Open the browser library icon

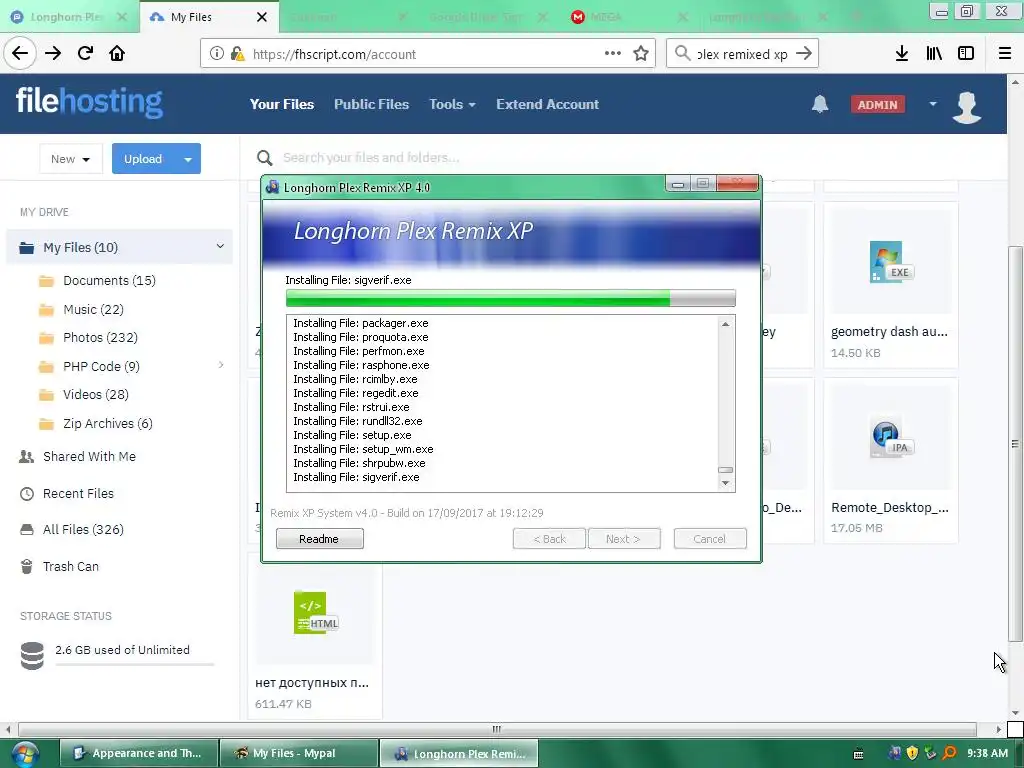(934, 54)
